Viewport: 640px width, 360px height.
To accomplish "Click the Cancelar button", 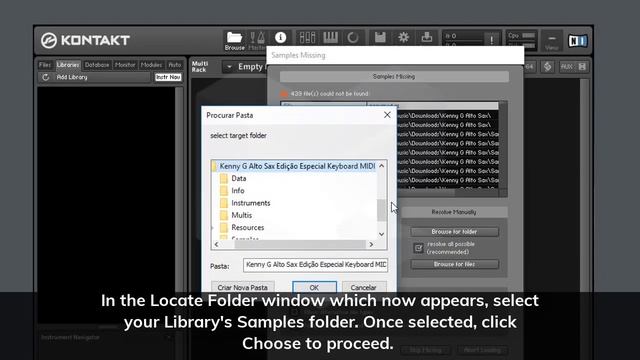I will click(364, 287).
